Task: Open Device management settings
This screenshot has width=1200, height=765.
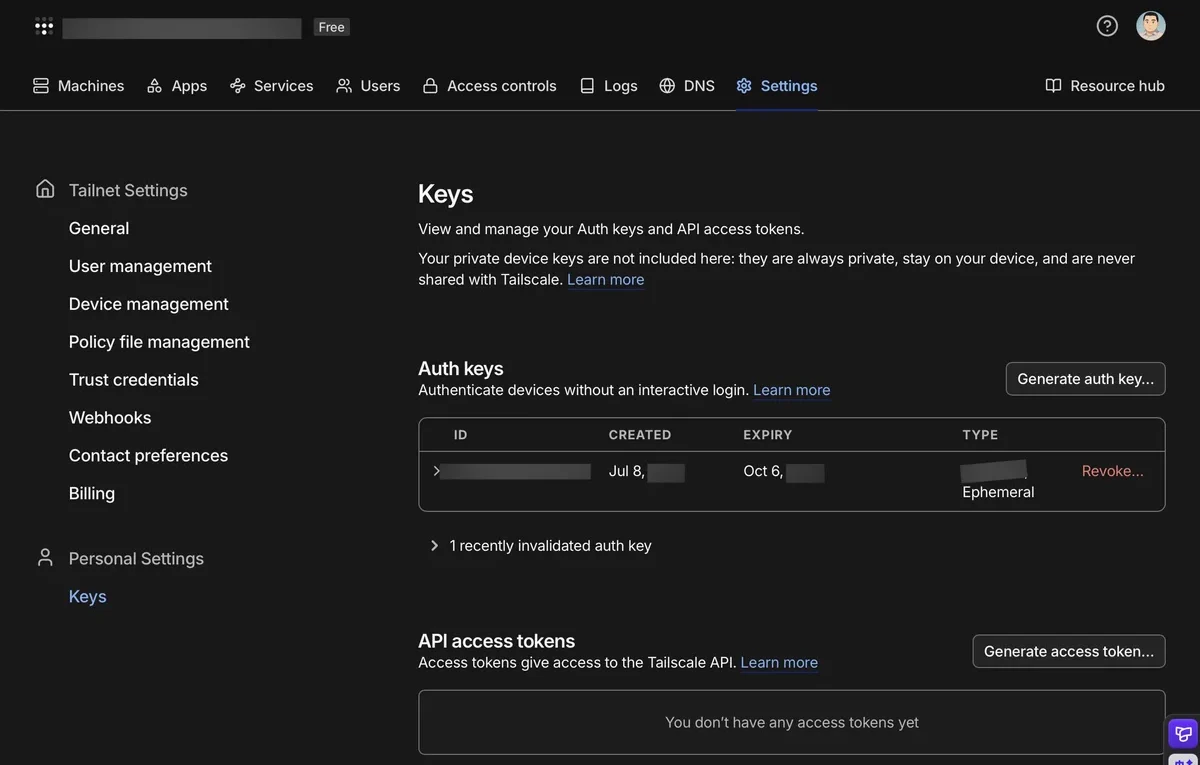Action: 149,304
